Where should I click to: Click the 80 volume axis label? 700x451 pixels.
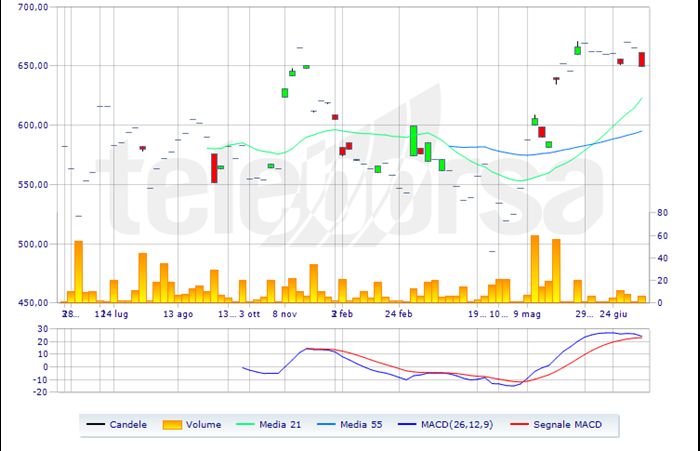point(662,213)
